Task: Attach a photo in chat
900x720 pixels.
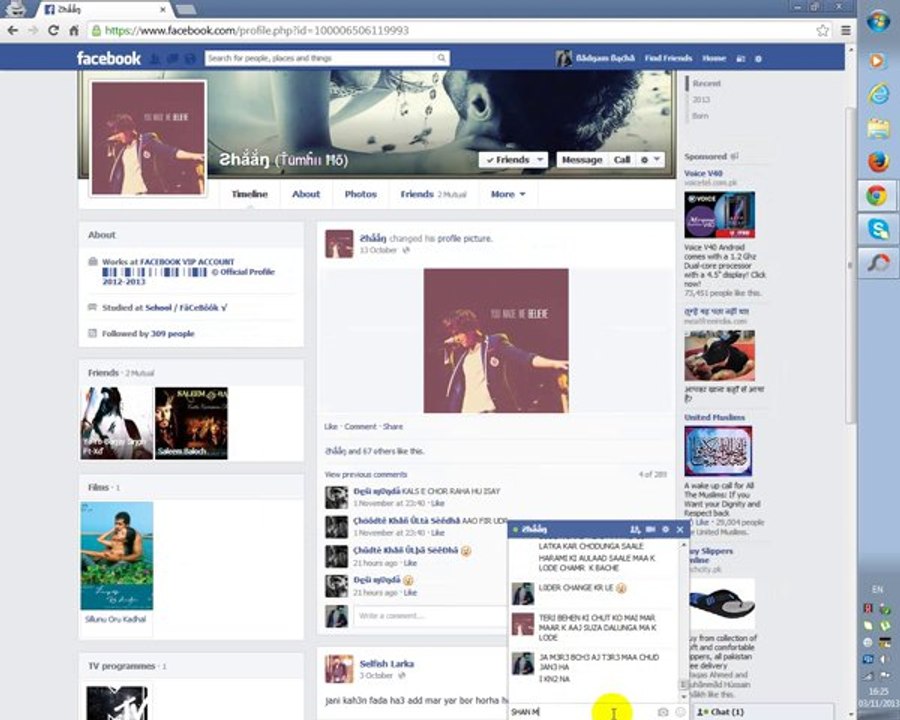Action: [663, 712]
